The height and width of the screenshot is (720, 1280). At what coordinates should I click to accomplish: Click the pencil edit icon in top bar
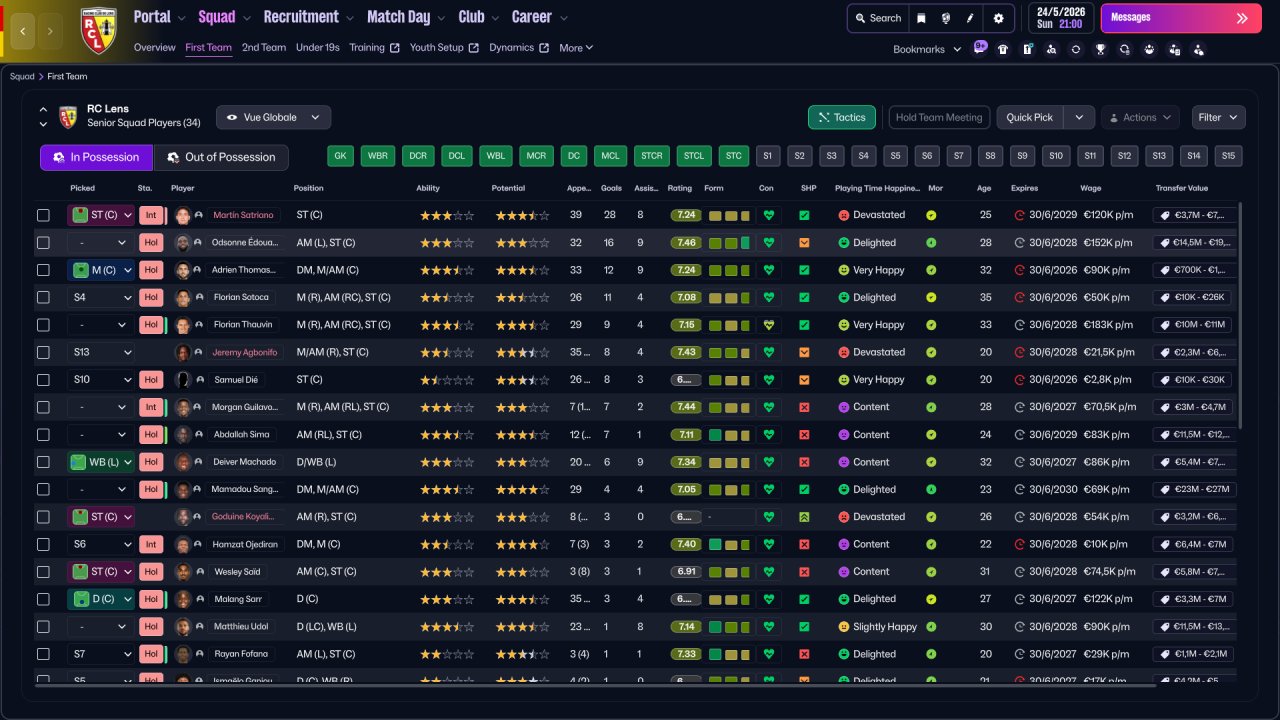(x=970, y=18)
